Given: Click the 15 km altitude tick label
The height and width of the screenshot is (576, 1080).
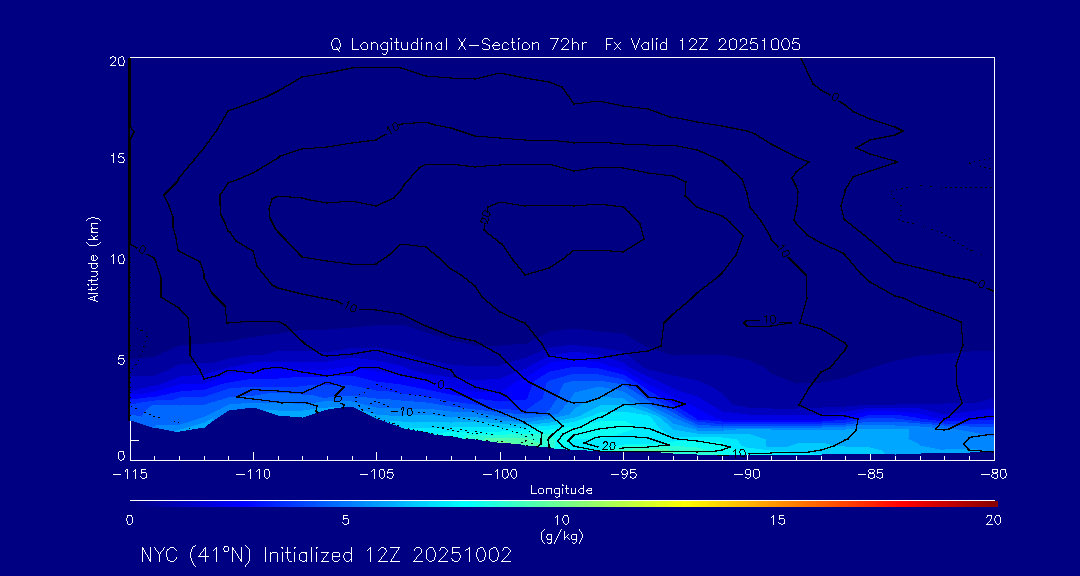Looking at the screenshot, I should coord(115,159).
